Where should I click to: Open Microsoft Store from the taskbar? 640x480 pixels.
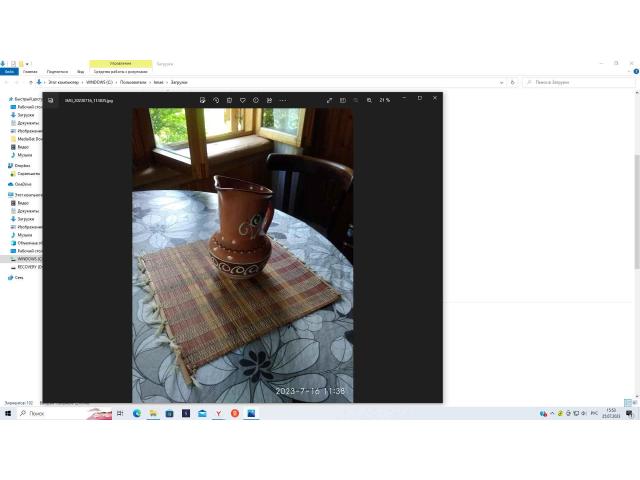pyautogui.click(x=169, y=413)
